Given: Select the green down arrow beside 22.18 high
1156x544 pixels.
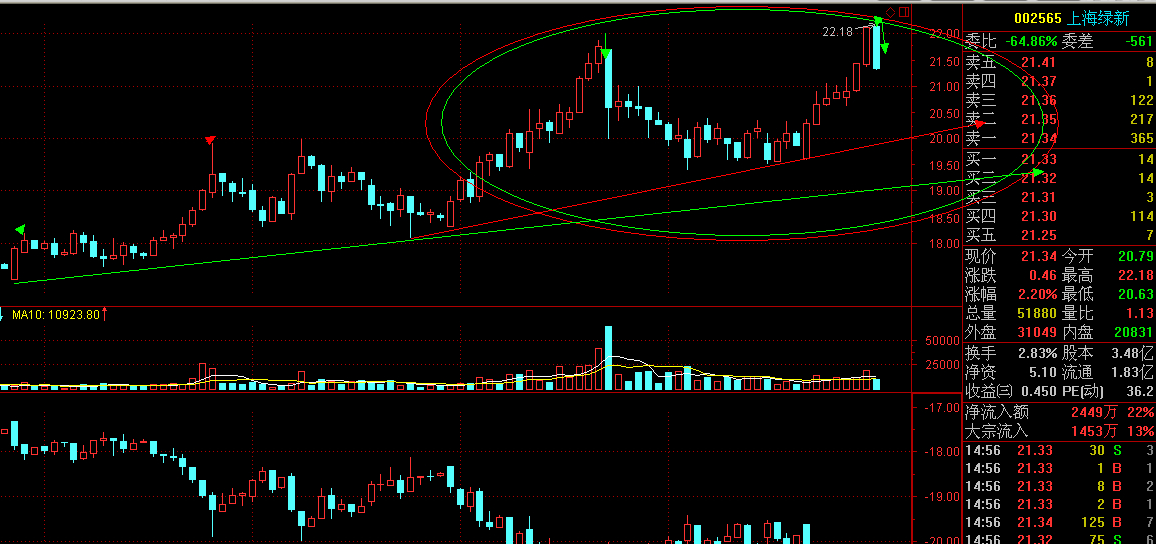Looking at the screenshot, I should [x=884, y=48].
